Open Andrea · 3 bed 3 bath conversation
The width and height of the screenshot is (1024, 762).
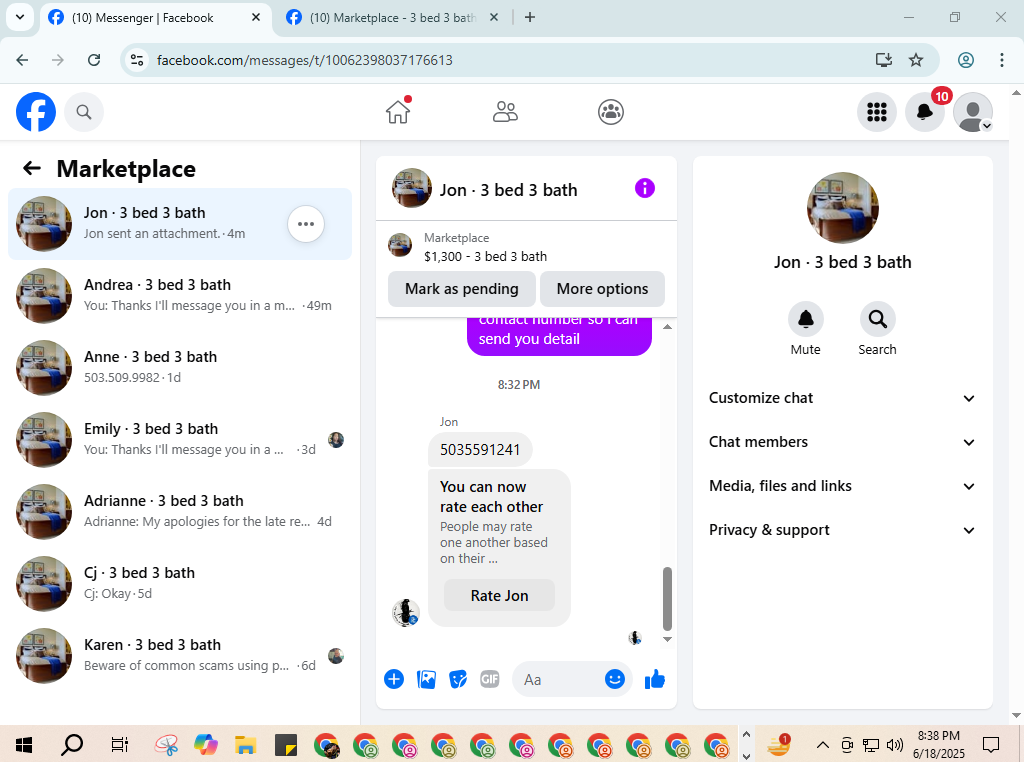point(180,296)
